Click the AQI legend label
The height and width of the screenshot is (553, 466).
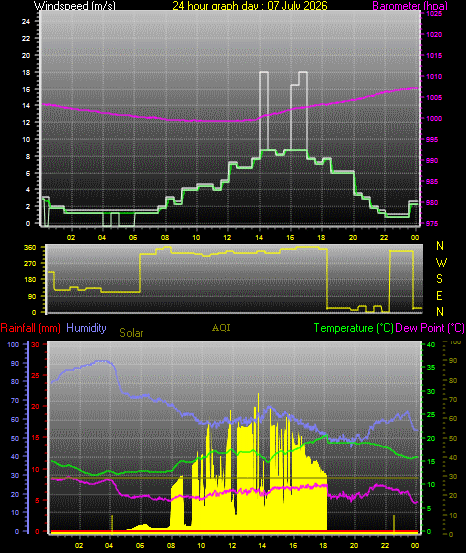pyautogui.click(x=221, y=328)
